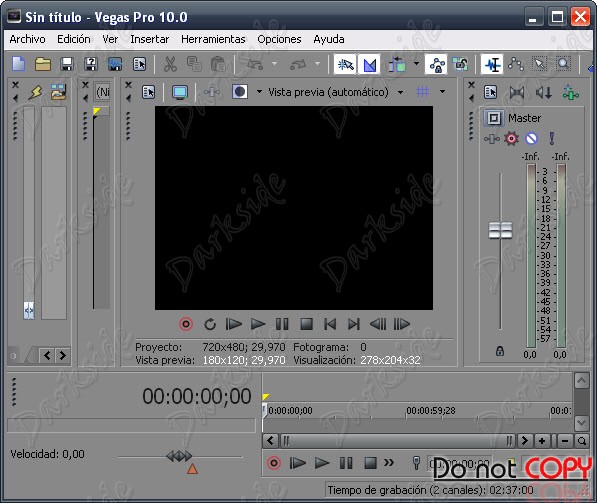Click the playback rate Velocidad slider
The width and height of the screenshot is (597, 503).
click(x=180, y=457)
